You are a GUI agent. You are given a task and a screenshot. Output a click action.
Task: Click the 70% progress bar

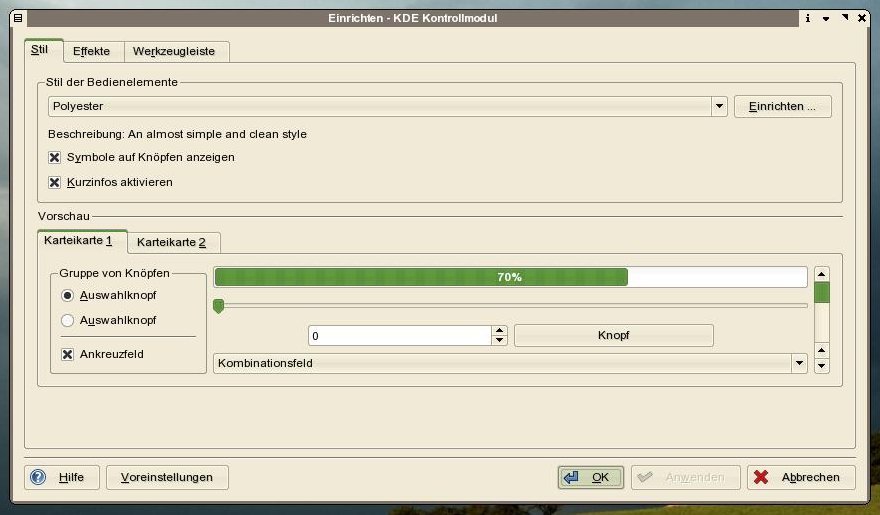[510, 277]
